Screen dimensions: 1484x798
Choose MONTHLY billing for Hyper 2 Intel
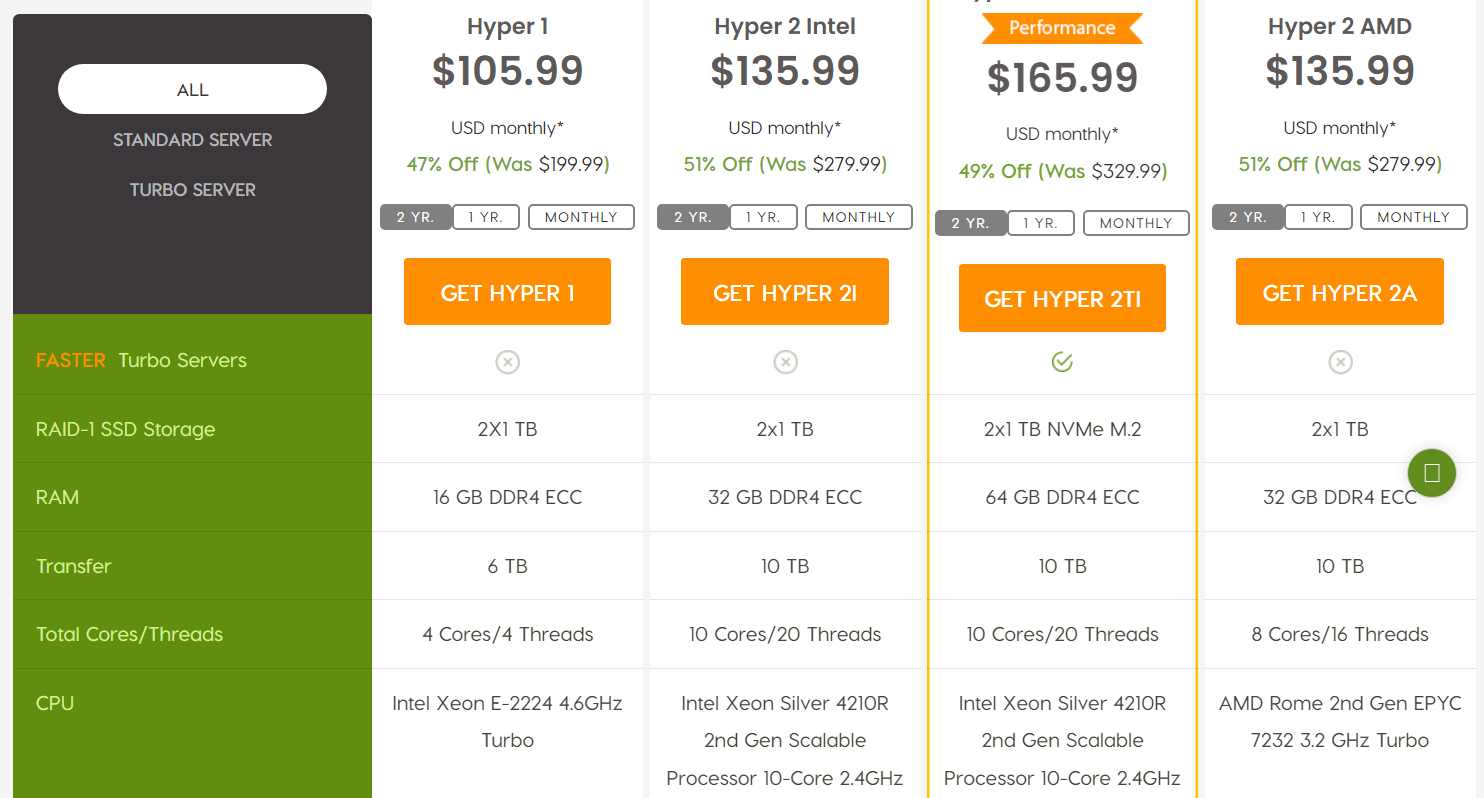pyautogui.click(x=858, y=217)
